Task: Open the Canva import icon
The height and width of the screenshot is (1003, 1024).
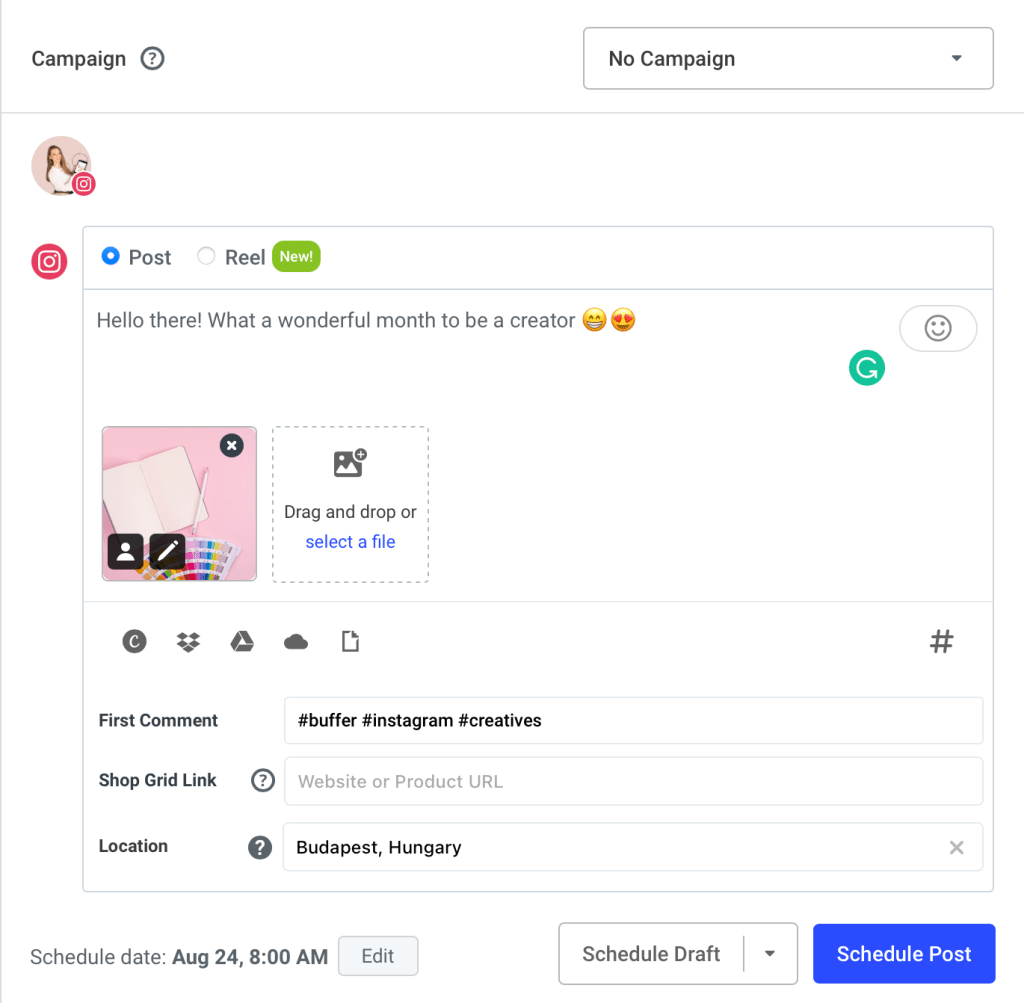Action: (x=134, y=641)
